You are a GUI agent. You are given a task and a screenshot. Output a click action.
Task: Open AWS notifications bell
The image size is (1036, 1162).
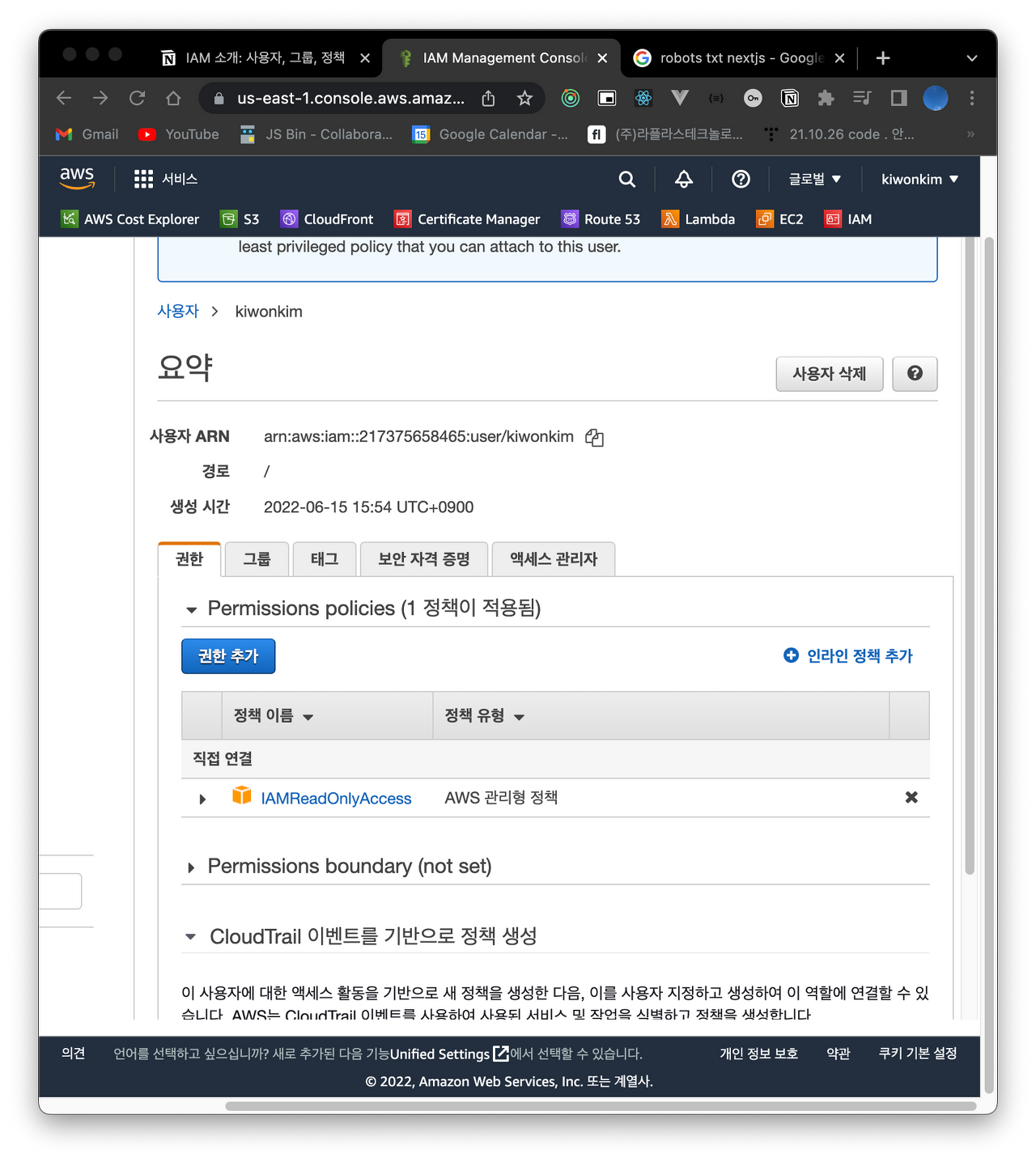(x=684, y=179)
